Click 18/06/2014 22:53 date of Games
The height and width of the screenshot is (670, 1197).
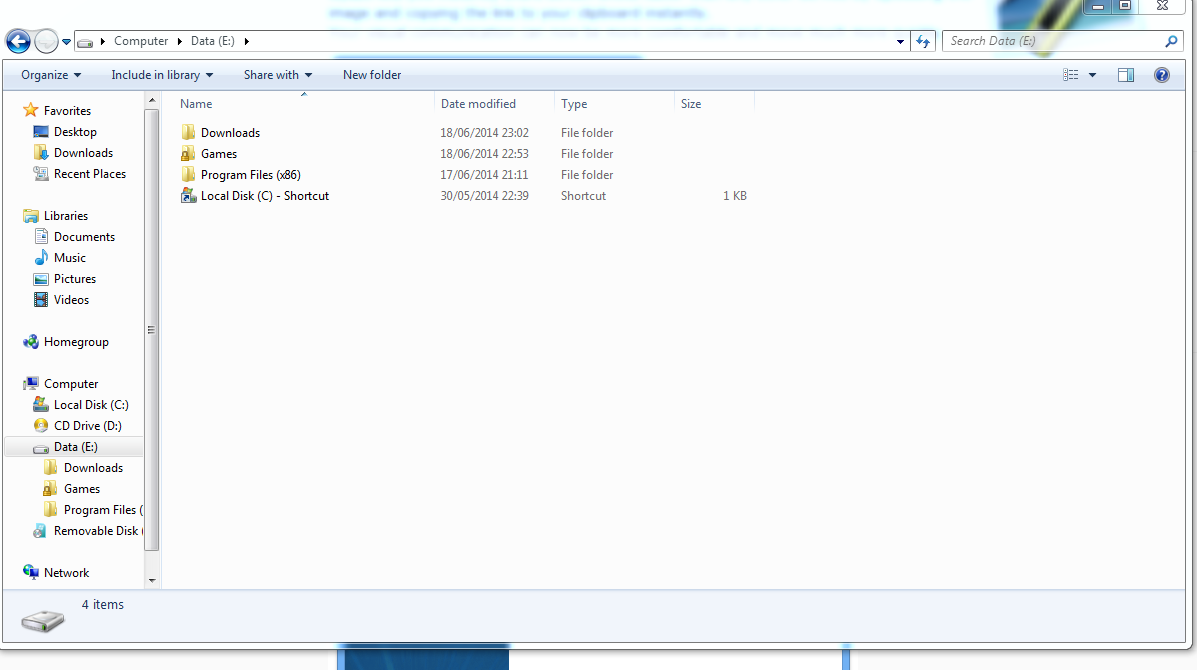484,154
